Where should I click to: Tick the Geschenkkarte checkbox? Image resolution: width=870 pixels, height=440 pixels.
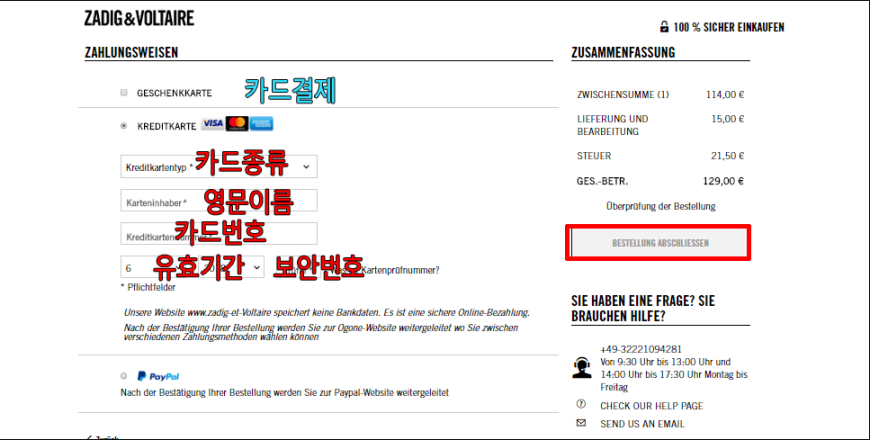[124, 93]
